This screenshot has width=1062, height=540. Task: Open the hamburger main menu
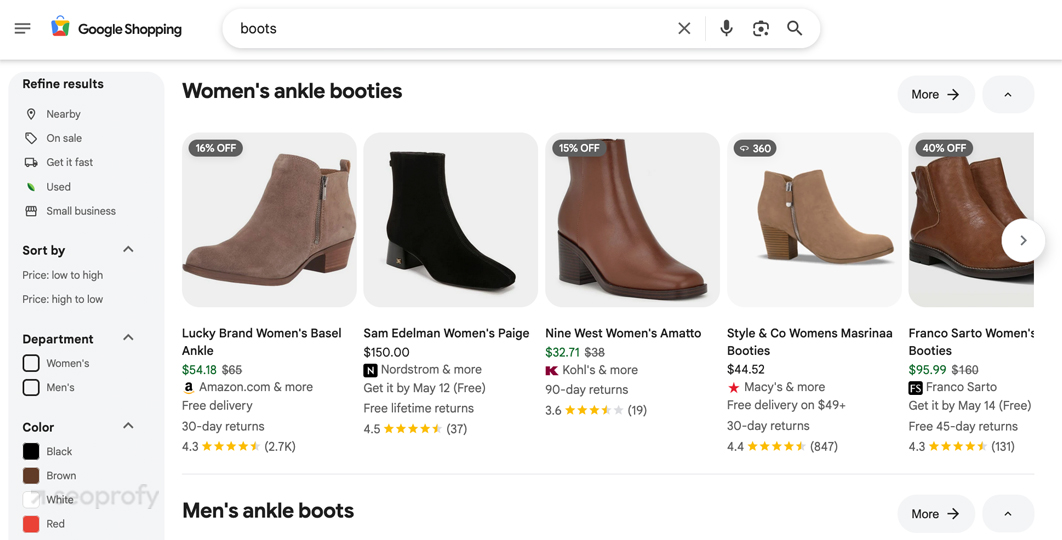pos(22,28)
